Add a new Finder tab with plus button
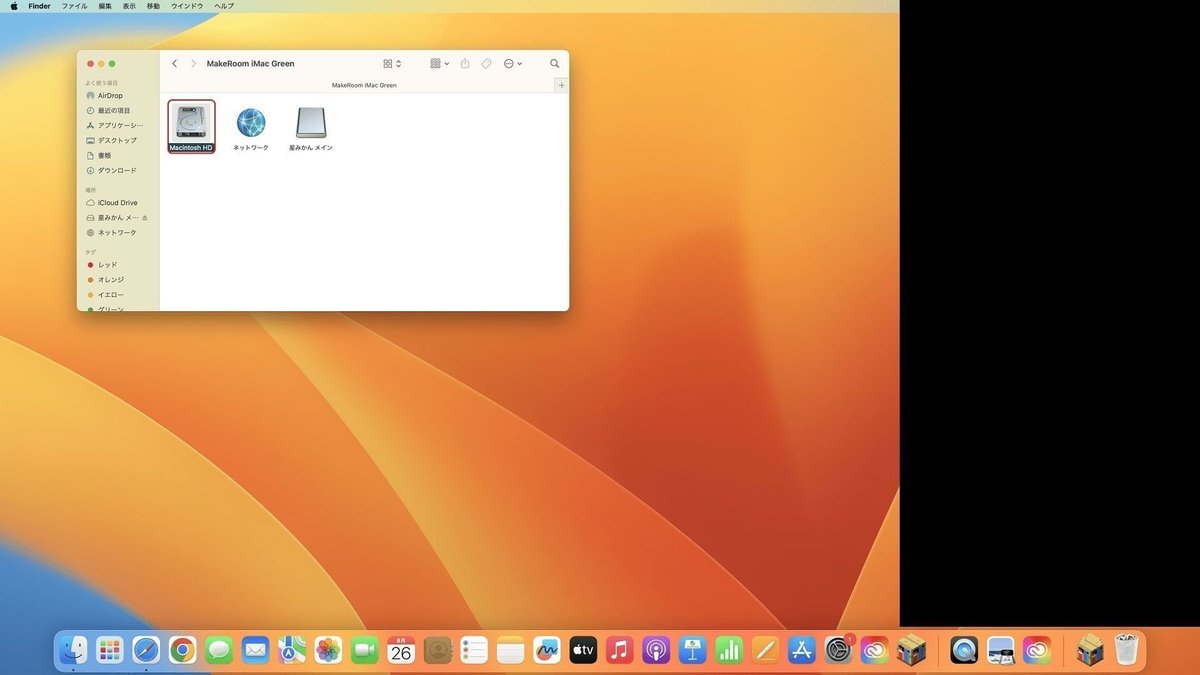The width and height of the screenshot is (1200, 675). pyautogui.click(x=562, y=85)
